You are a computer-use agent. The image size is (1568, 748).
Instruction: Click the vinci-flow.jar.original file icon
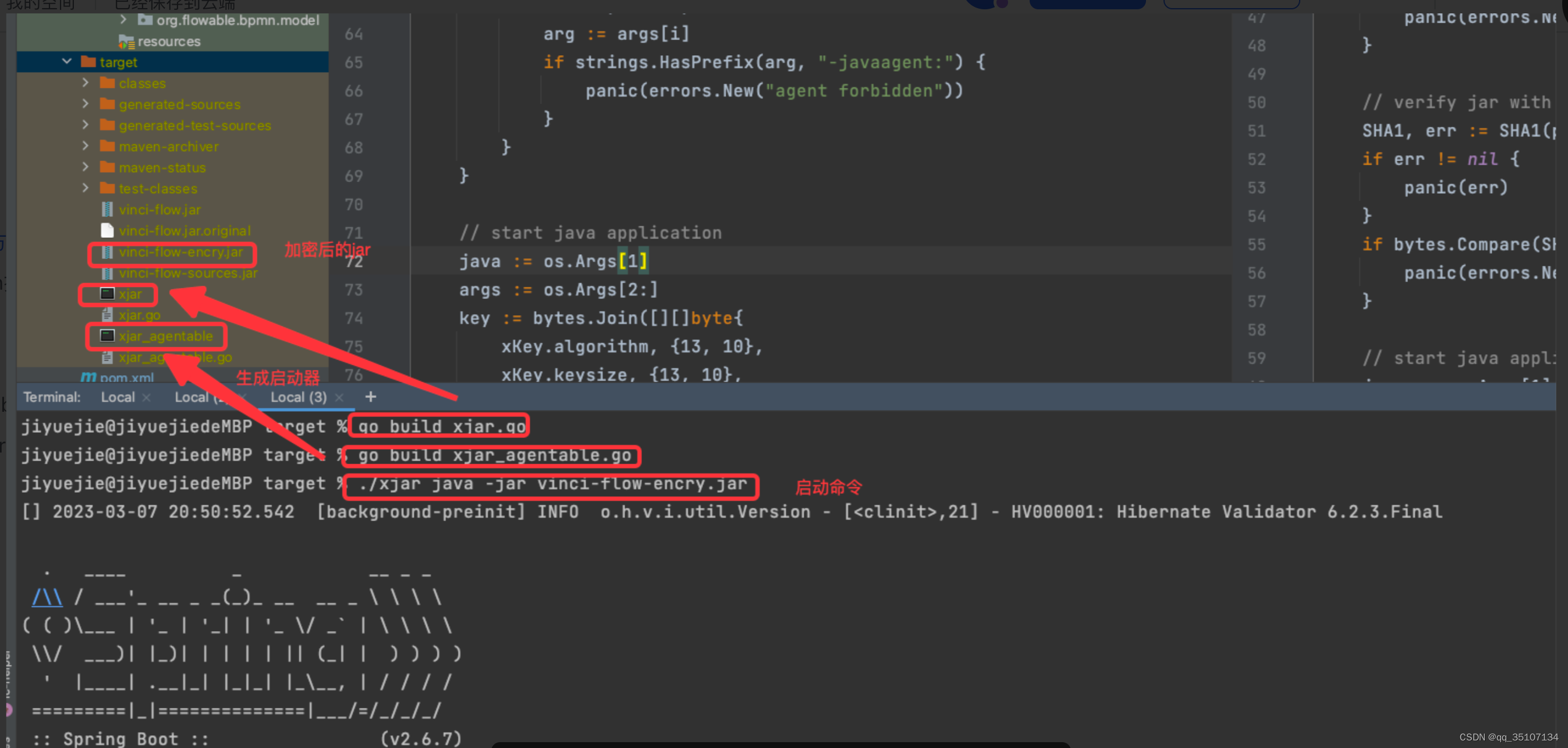pyautogui.click(x=107, y=230)
